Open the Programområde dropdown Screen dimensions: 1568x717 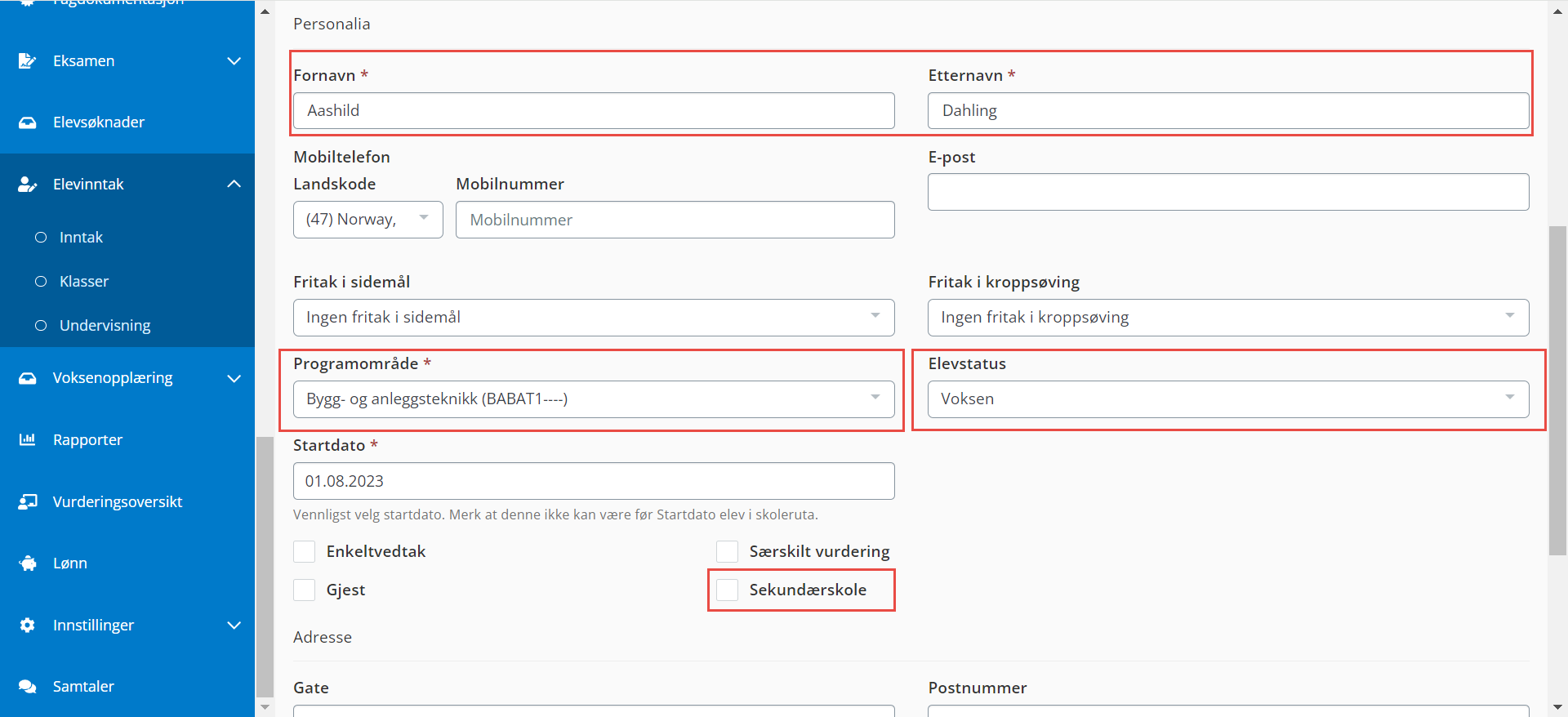click(x=594, y=399)
